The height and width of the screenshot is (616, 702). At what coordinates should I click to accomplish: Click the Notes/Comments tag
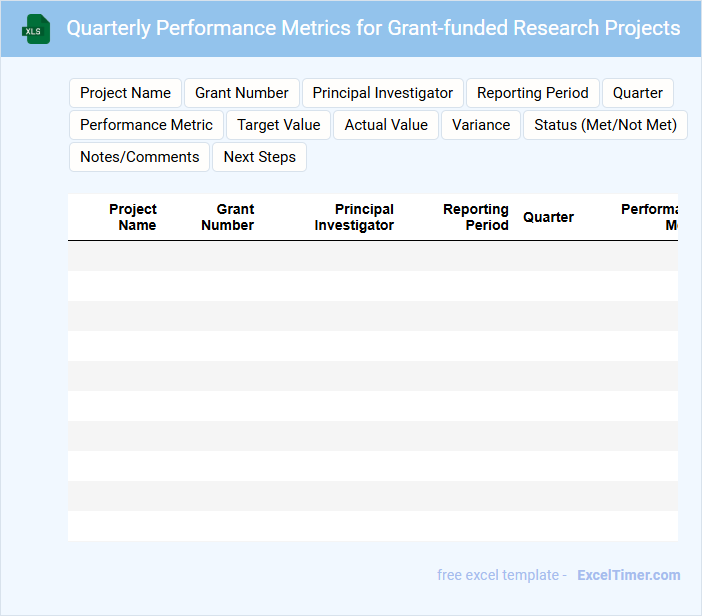(x=140, y=157)
